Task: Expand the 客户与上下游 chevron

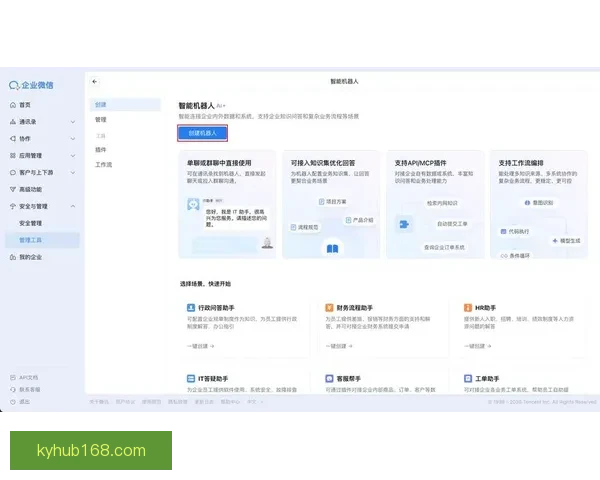Action: point(73,173)
